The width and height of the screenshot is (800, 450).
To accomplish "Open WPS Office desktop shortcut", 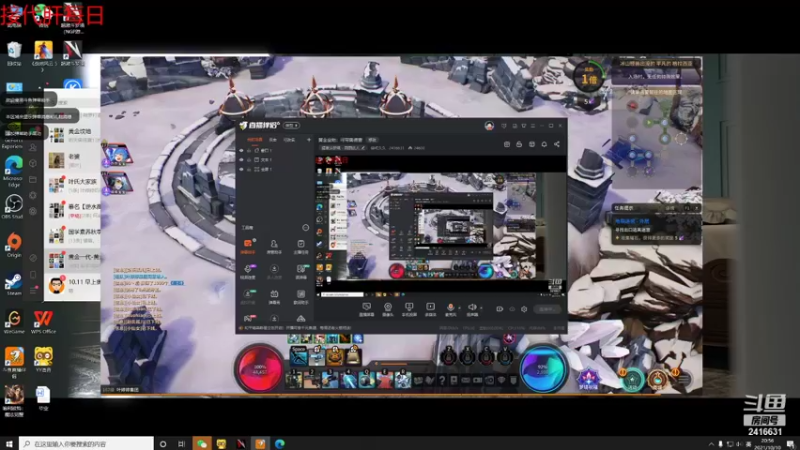I will pos(43,321).
